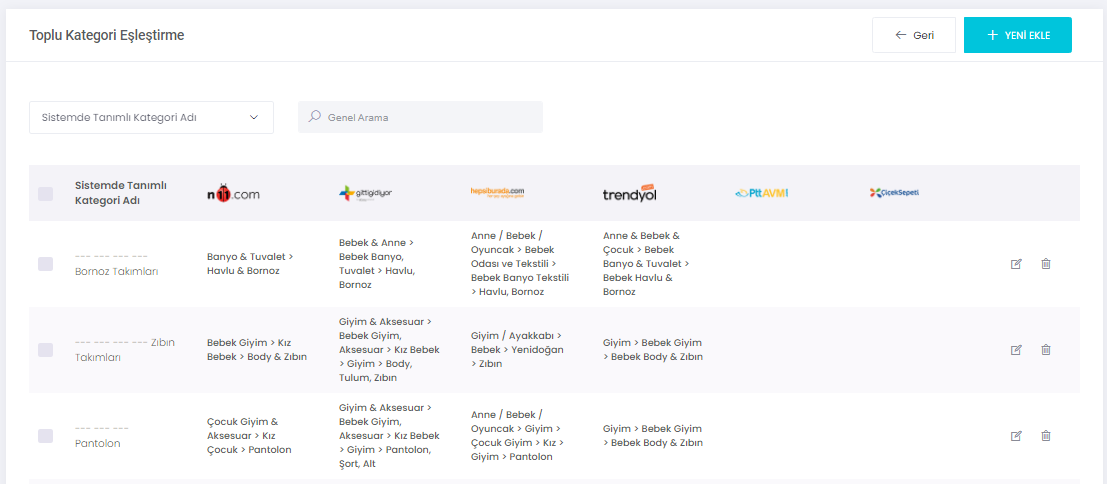1107x484 pixels.
Task: Click the YENİ EKLE button
Action: [1017, 35]
